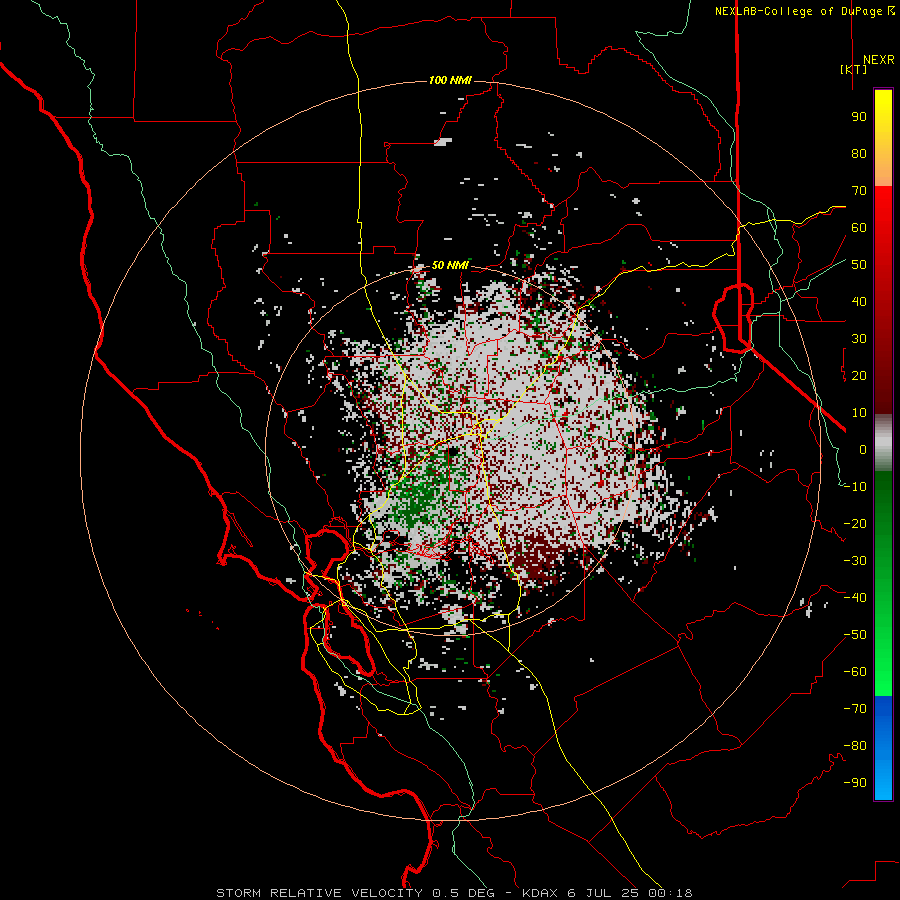Click the -60 value on velocity scale
Viewport: 900px width, 900px height.
pyautogui.click(x=855, y=672)
